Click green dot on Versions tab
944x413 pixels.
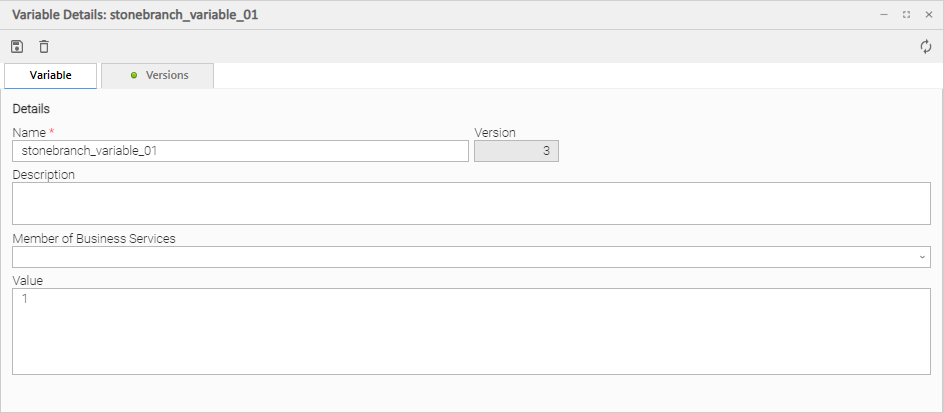pyautogui.click(x=134, y=76)
